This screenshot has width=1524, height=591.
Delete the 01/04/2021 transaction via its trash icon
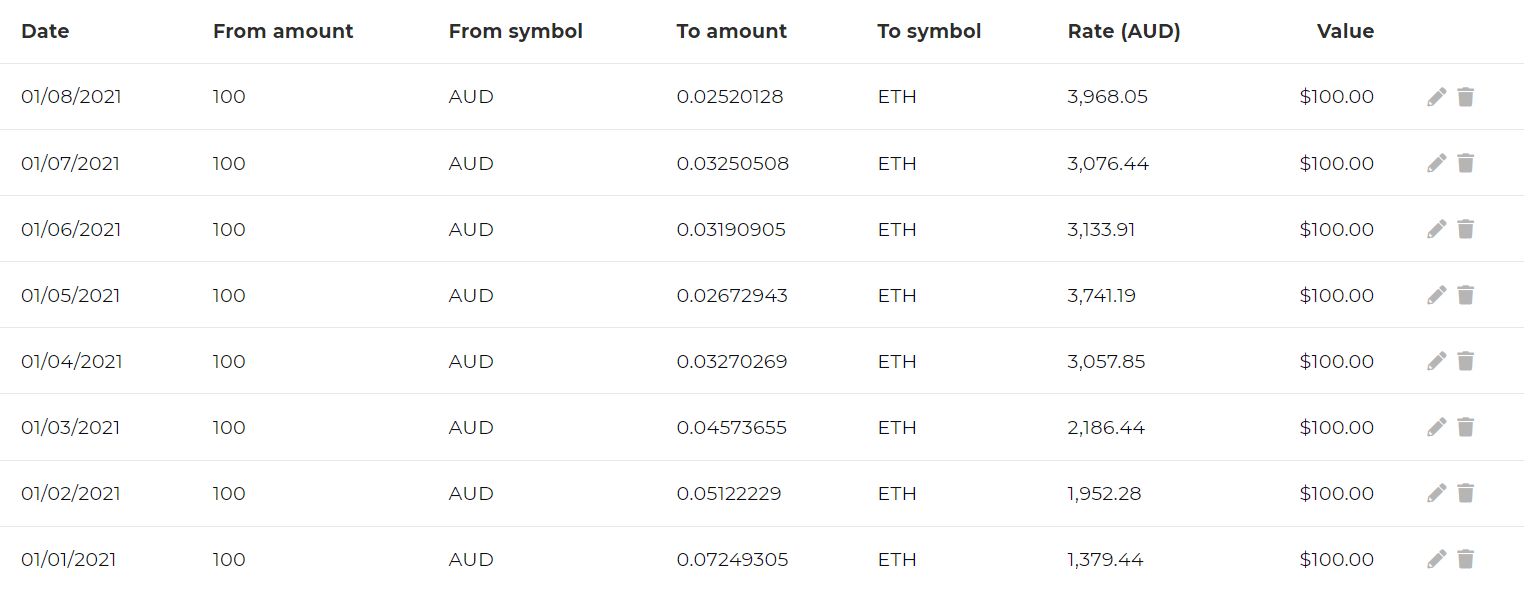click(1465, 361)
